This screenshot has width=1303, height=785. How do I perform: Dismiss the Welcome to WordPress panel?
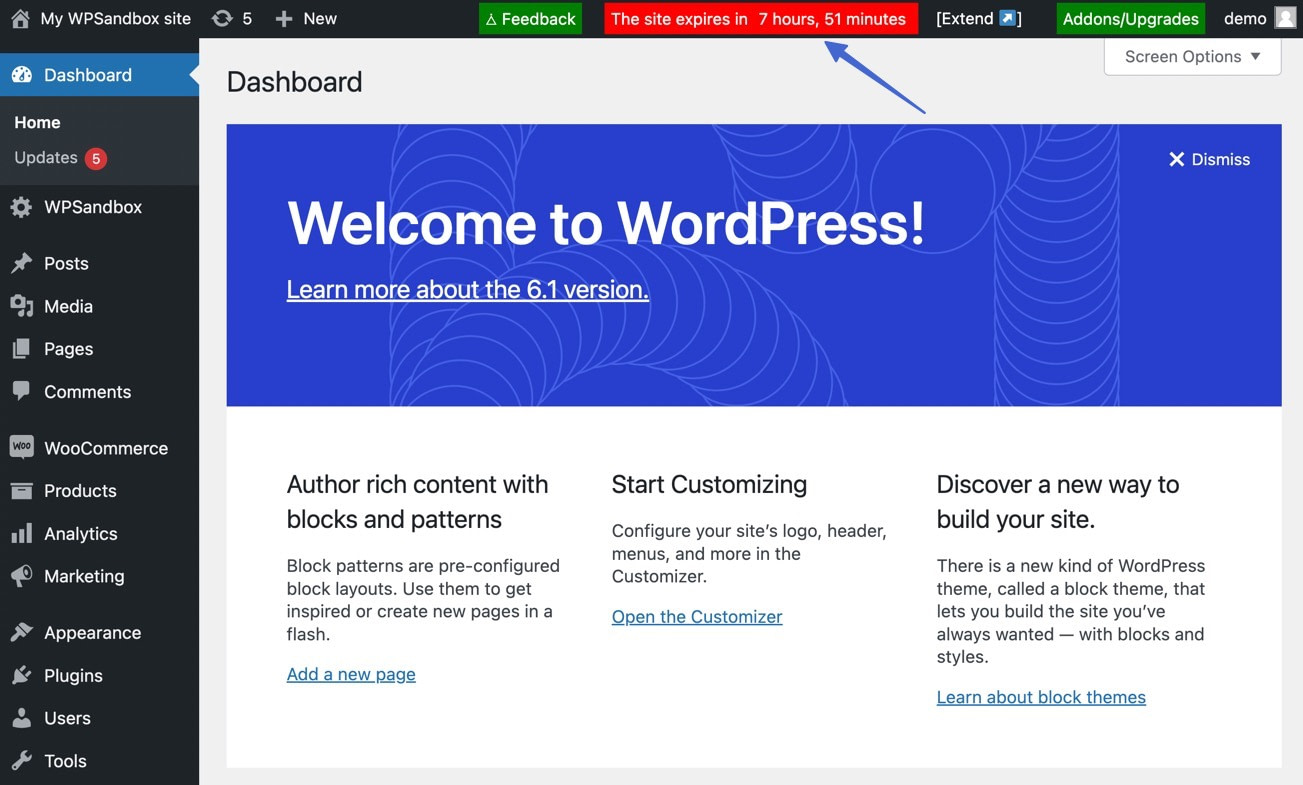point(1210,159)
